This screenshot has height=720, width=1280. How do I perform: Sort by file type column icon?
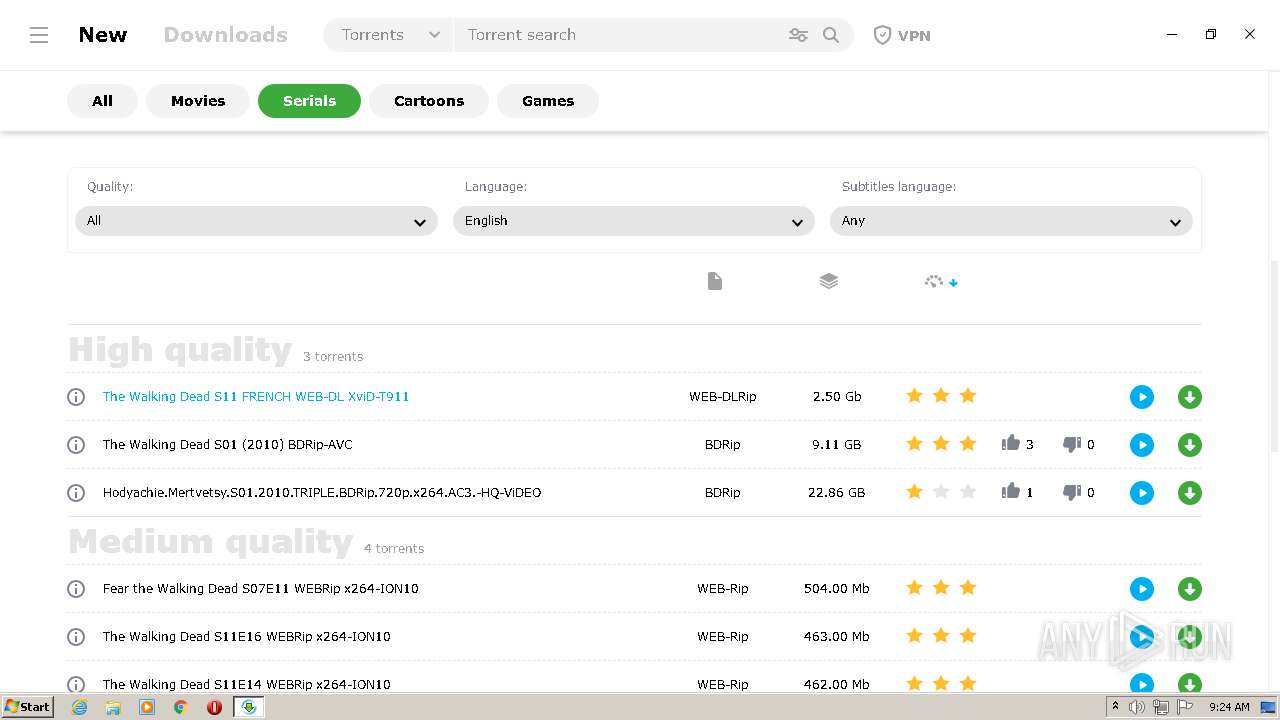(x=715, y=282)
